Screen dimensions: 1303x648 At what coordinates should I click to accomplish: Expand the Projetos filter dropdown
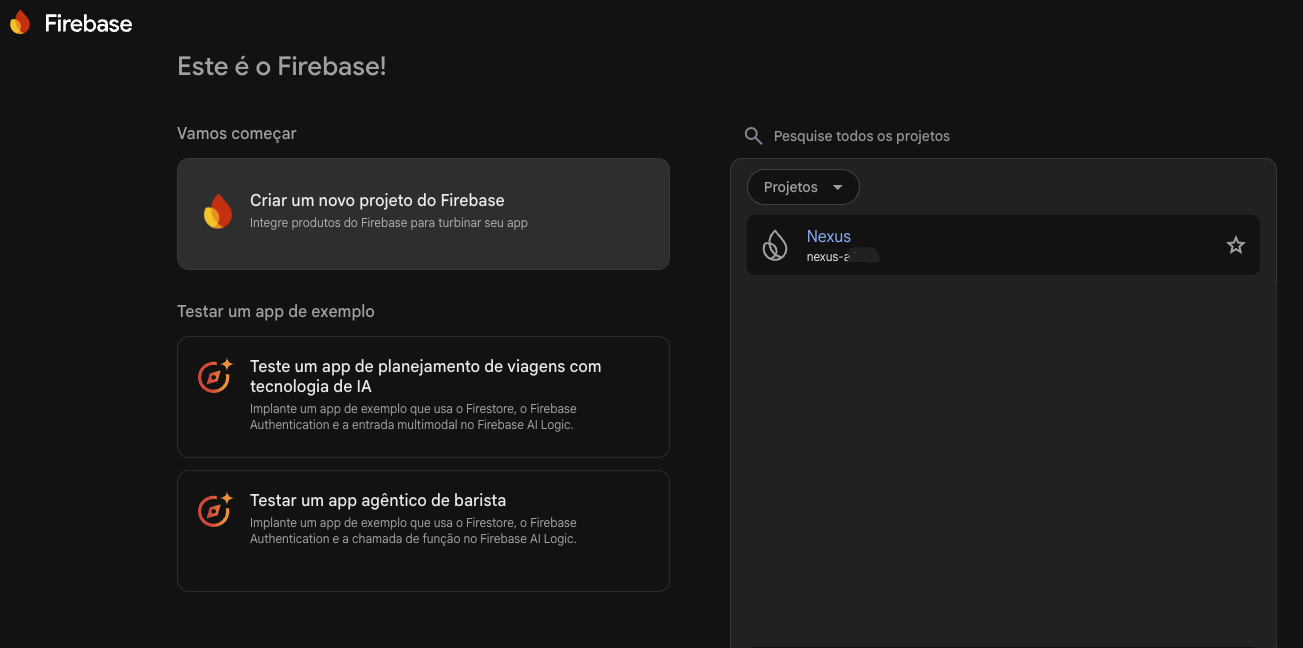803,187
